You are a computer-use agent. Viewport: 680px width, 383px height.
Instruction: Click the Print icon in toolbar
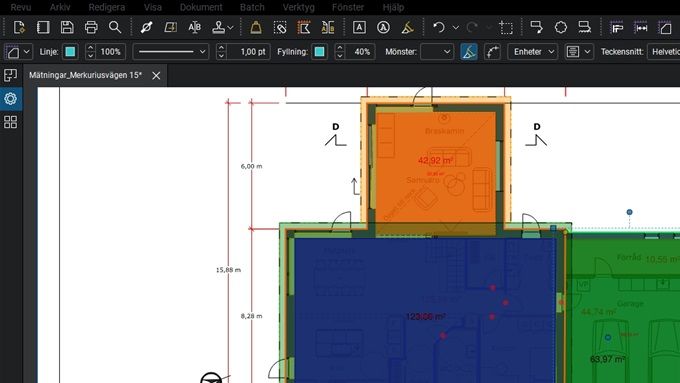point(91,27)
